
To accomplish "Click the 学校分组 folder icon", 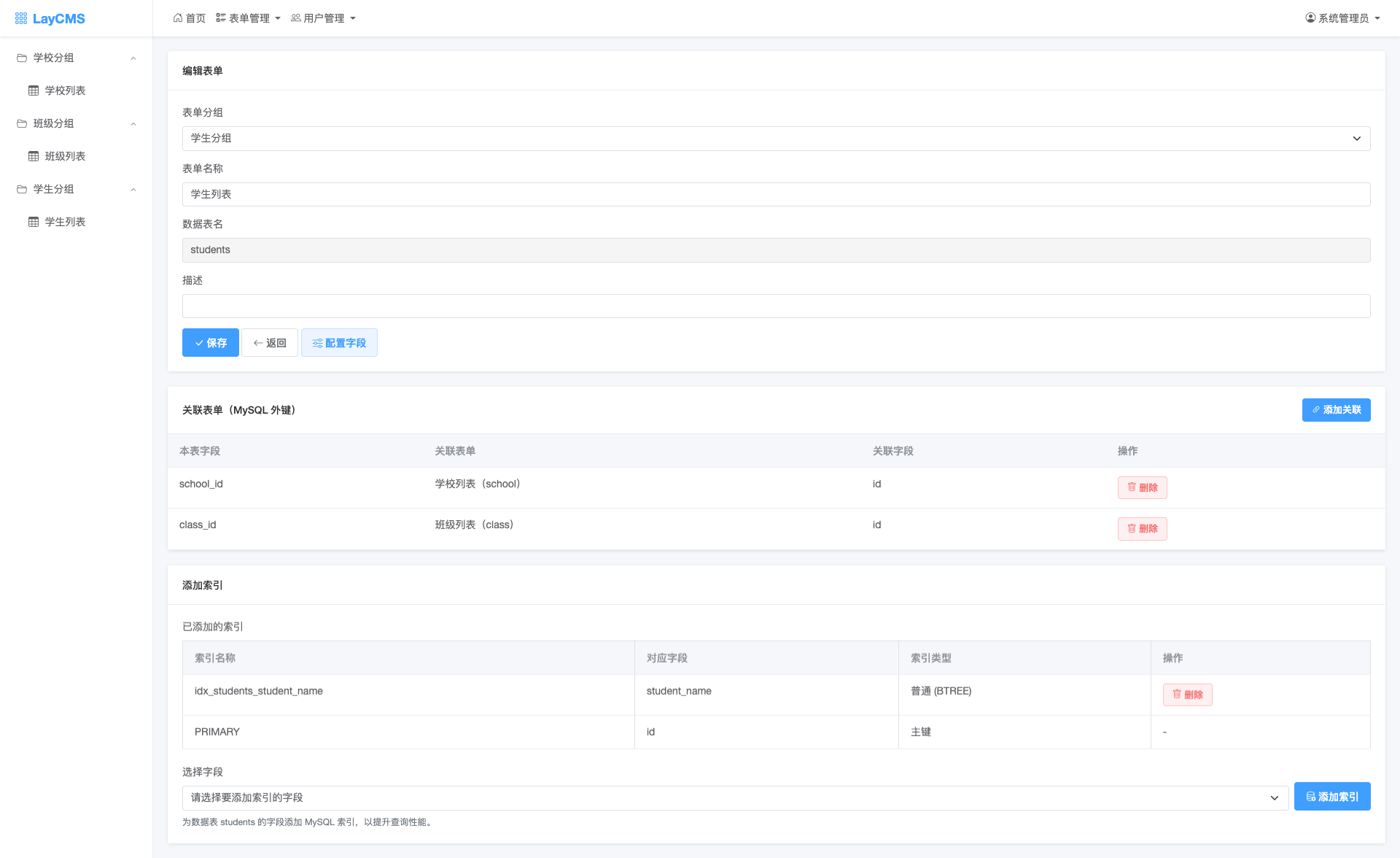I will [22, 58].
